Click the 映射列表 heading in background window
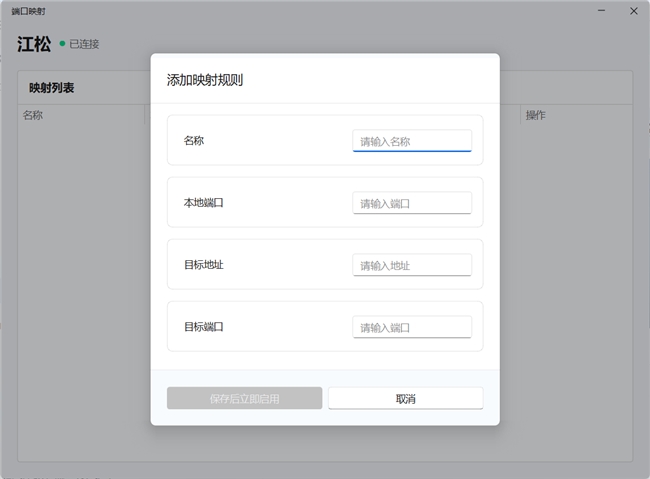This screenshot has width=650, height=479. click(51, 88)
